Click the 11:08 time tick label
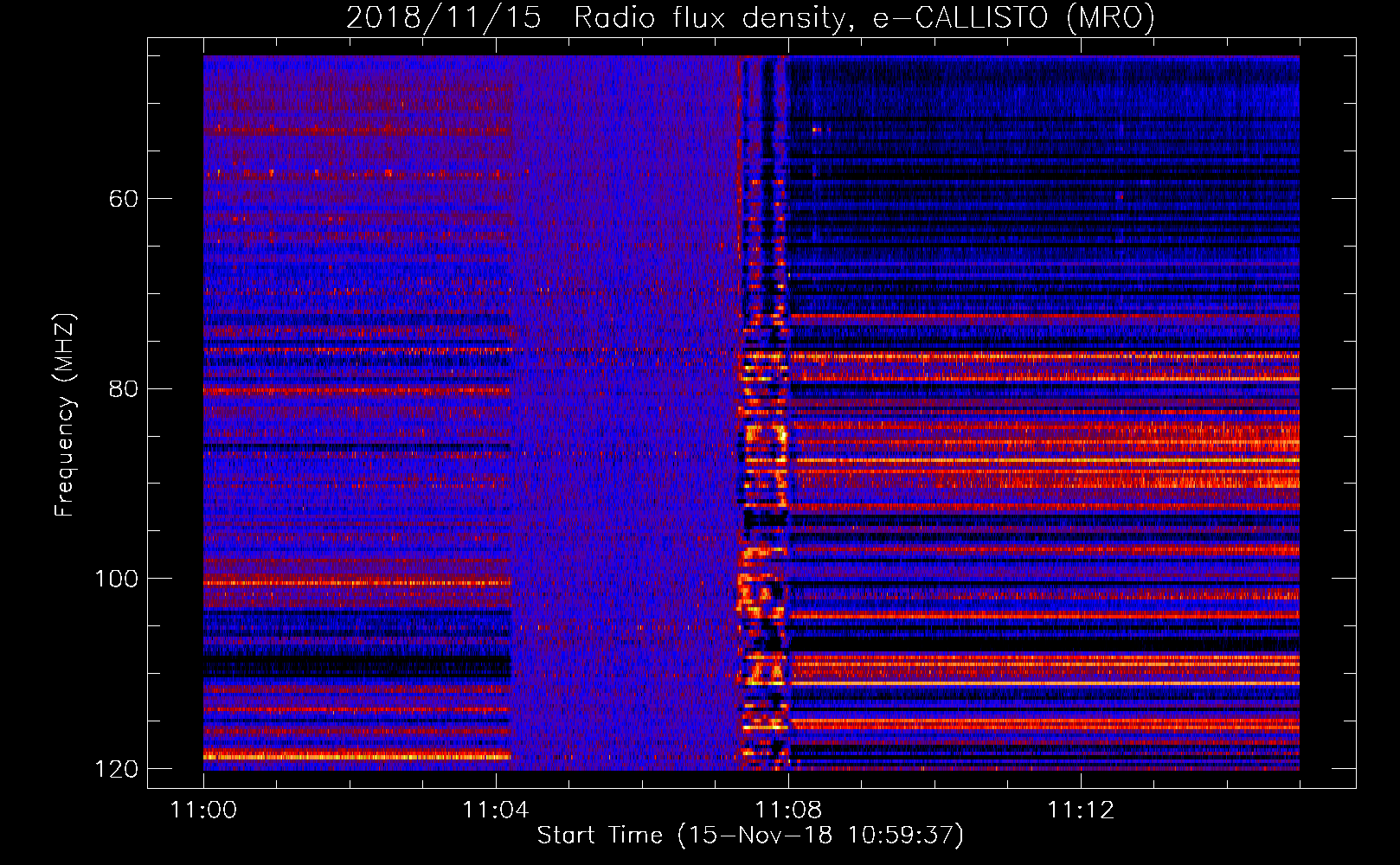The image size is (1400, 865). click(788, 811)
